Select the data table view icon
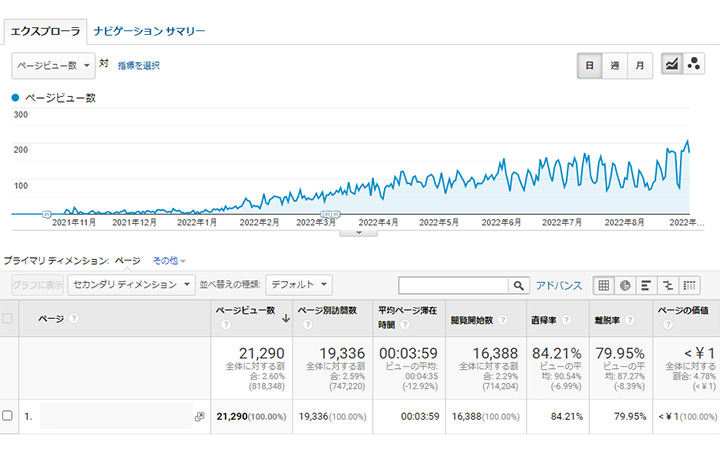The width and height of the screenshot is (720, 450). pyautogui.click(x=604, y=286)
